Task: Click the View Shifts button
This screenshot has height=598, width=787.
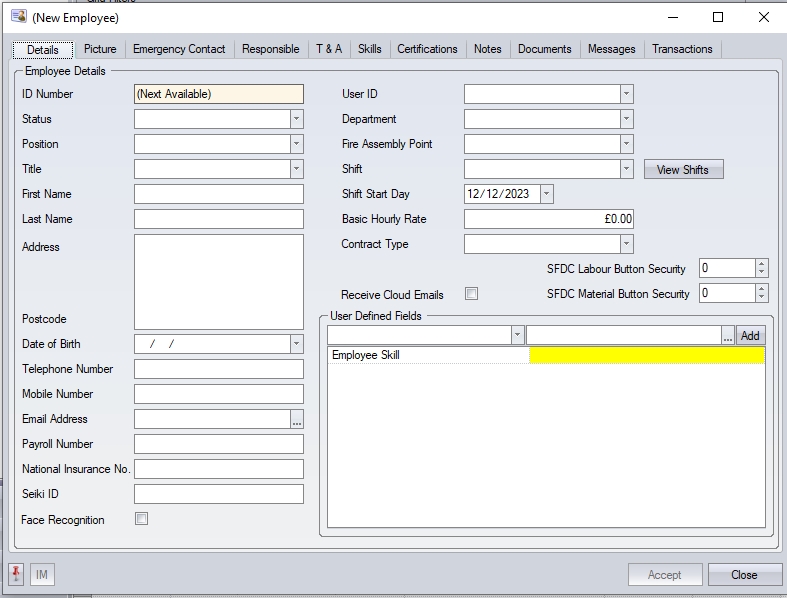Action: point(682,170)
